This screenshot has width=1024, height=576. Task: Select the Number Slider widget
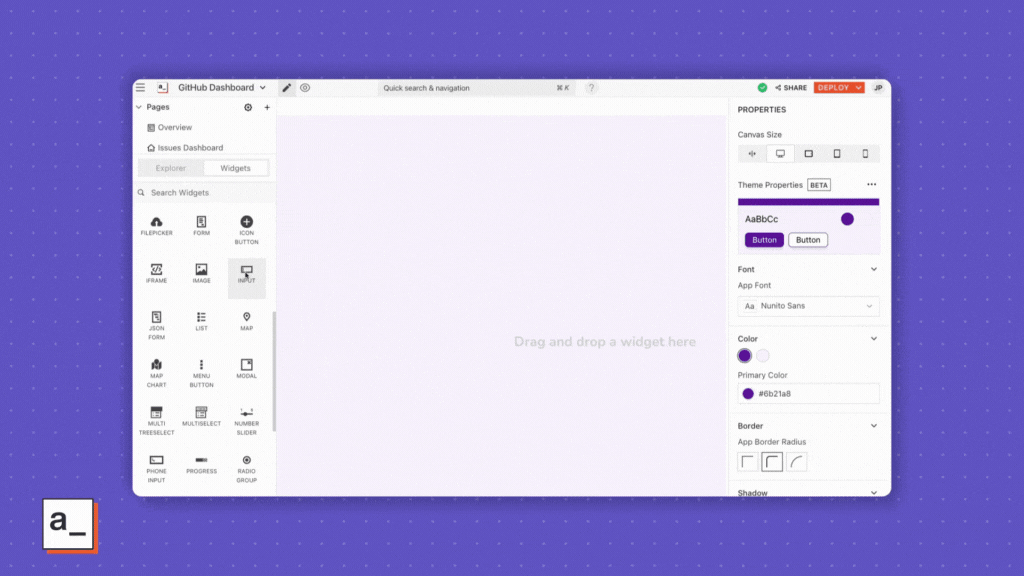tap(246, 417)
